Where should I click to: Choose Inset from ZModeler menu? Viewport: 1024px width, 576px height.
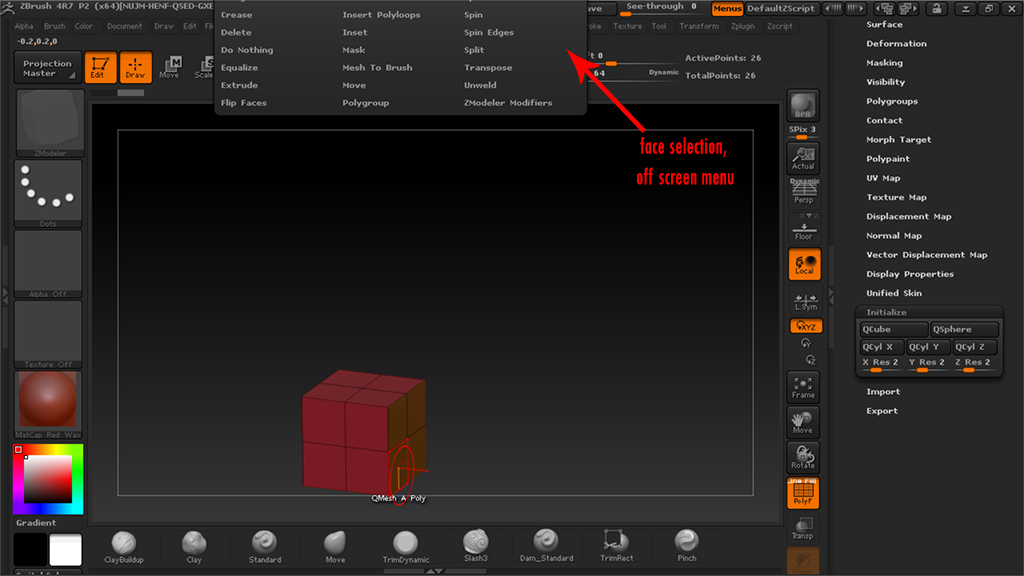[355, 32]
